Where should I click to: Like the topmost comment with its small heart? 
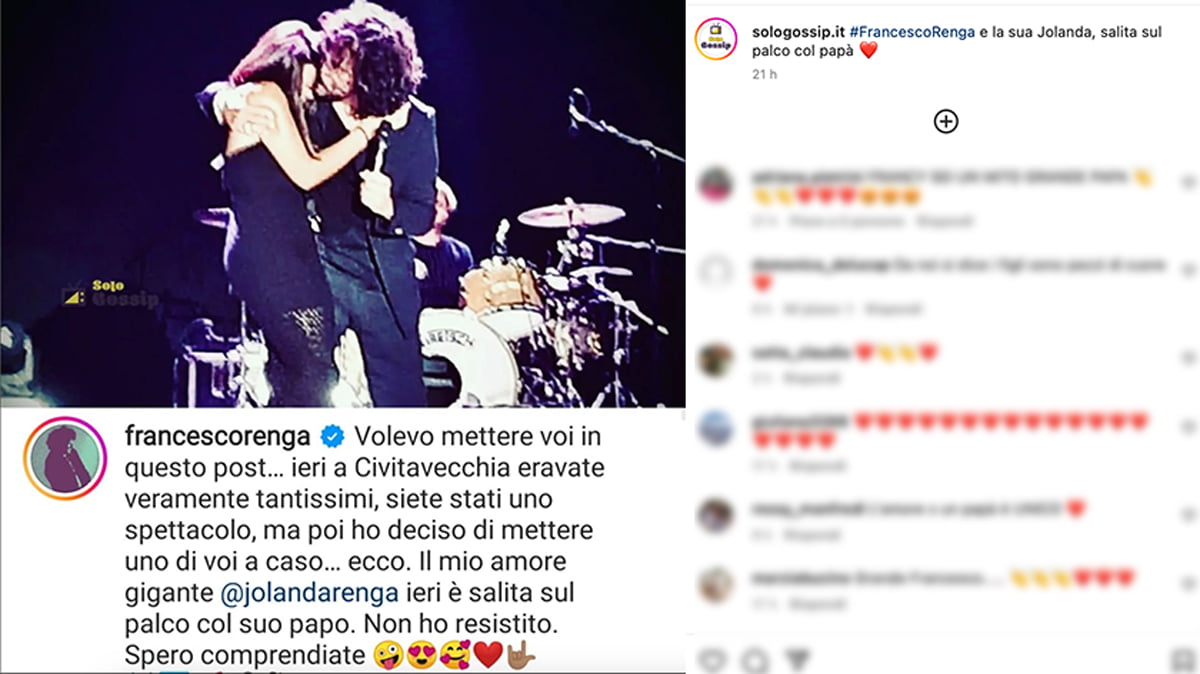(1187, 183)
